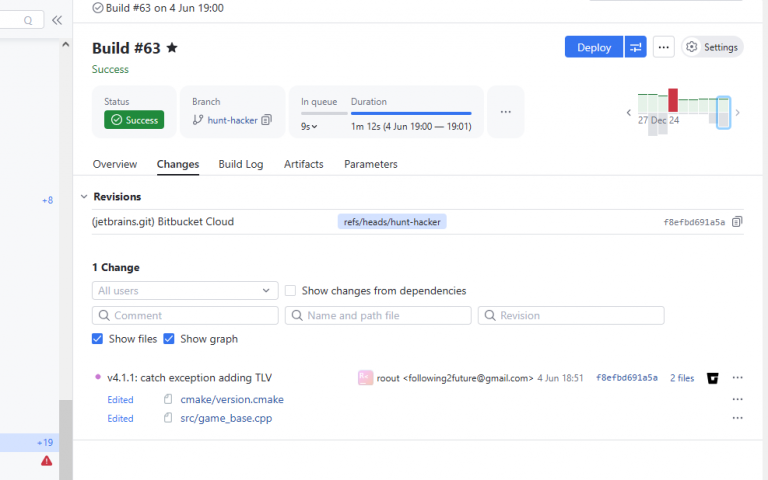Switch to the Build Log tab
The height and width of the screenshot is (480, 768).
[240, 164]
